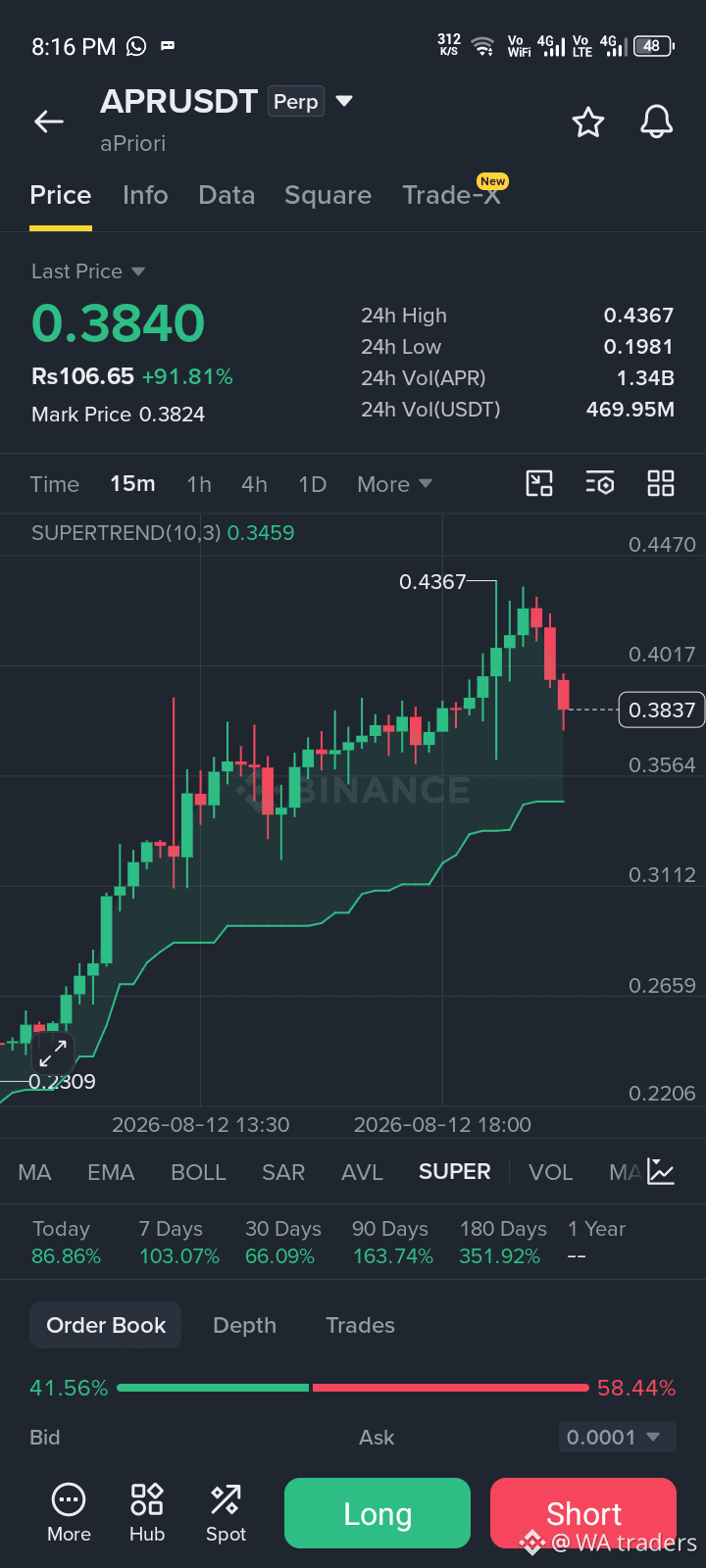Viewport: 706px width, 1568px height.
Task: Open the symbol switcher dropdown arrow beside Perp
Action: (344, 101)
